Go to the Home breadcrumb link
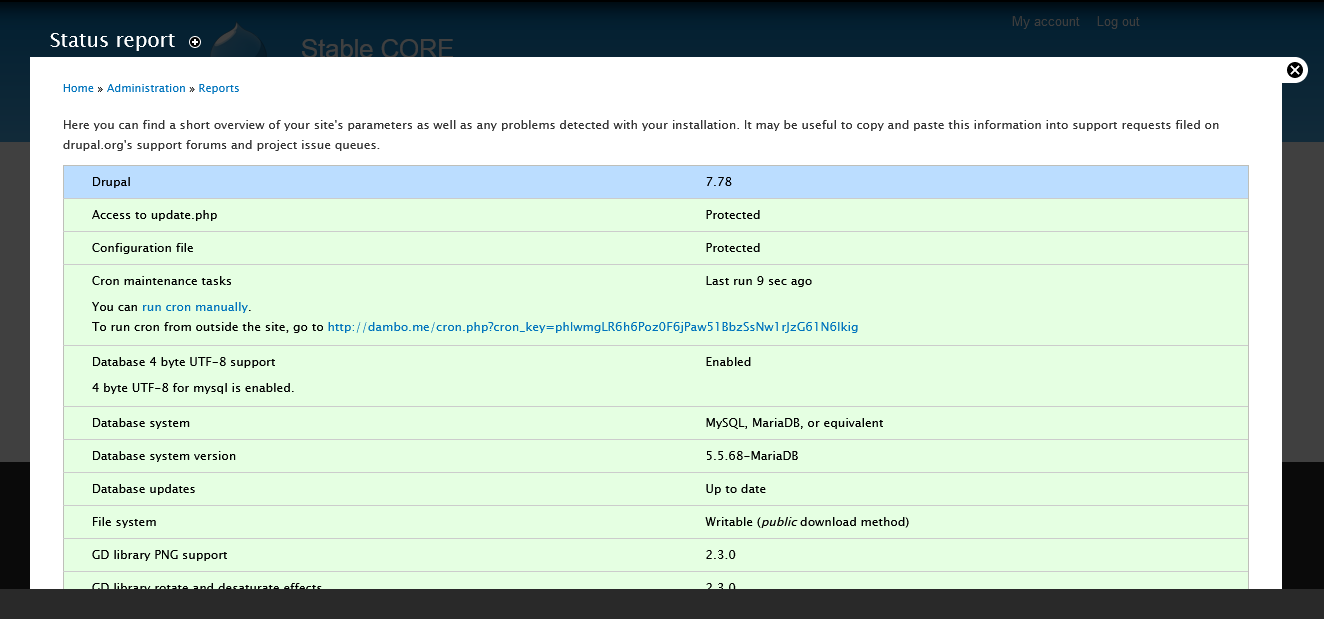 click(78, 88)
